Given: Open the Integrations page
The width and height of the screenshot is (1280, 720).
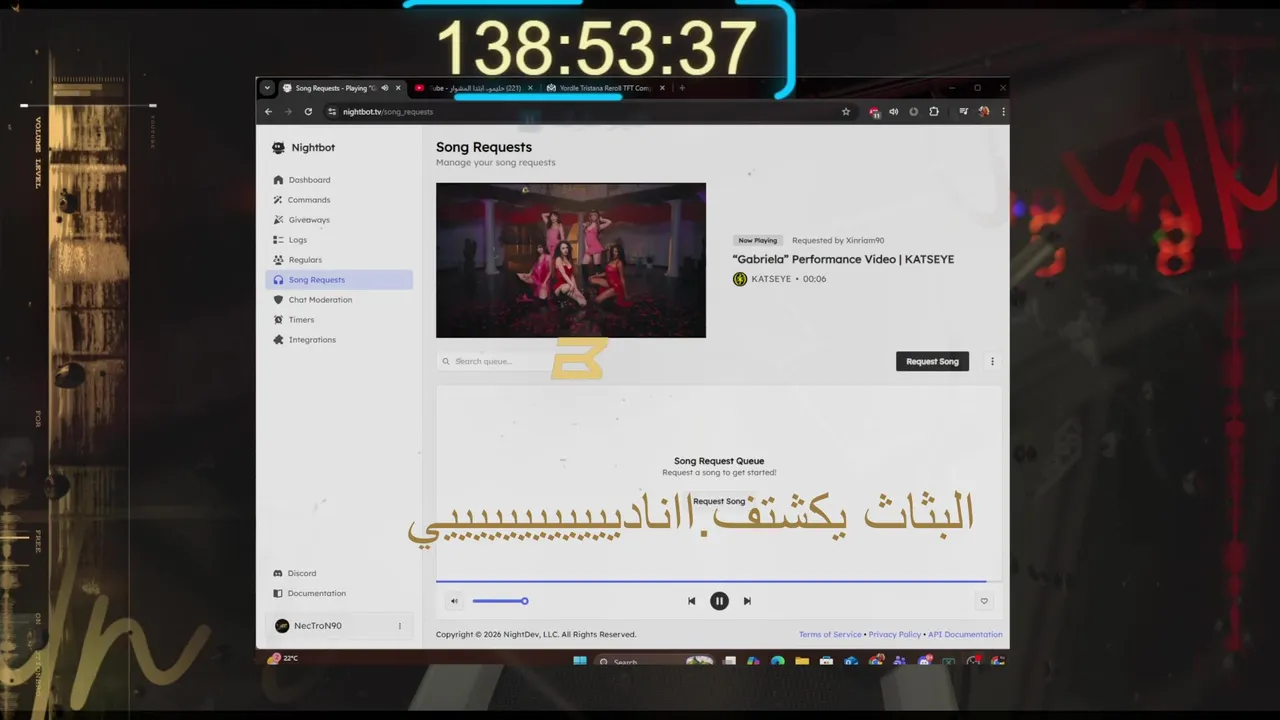Looking at the screenshot, I should (339, 340).
